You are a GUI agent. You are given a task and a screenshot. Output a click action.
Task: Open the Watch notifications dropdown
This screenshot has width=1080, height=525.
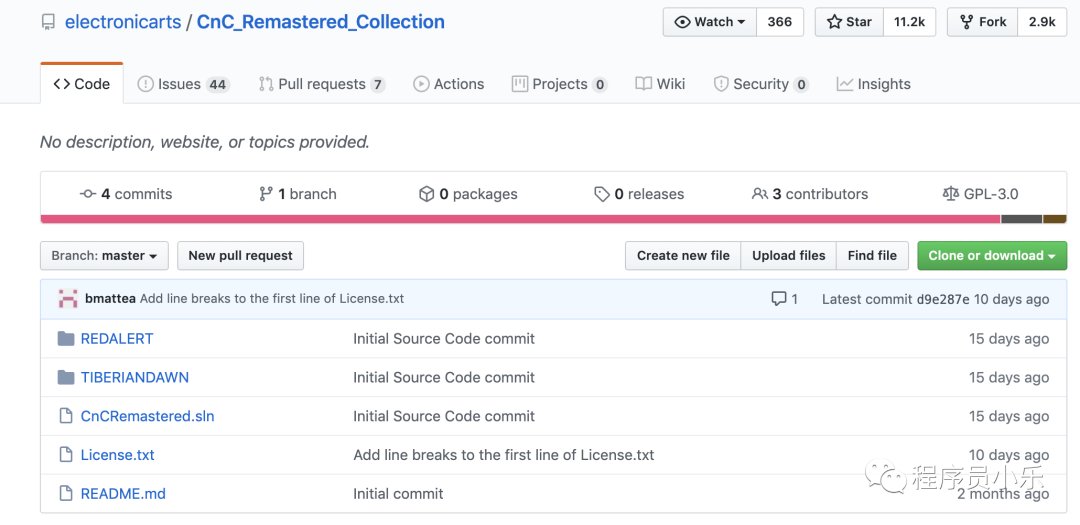pyautogui.click(x=710, y=22)
